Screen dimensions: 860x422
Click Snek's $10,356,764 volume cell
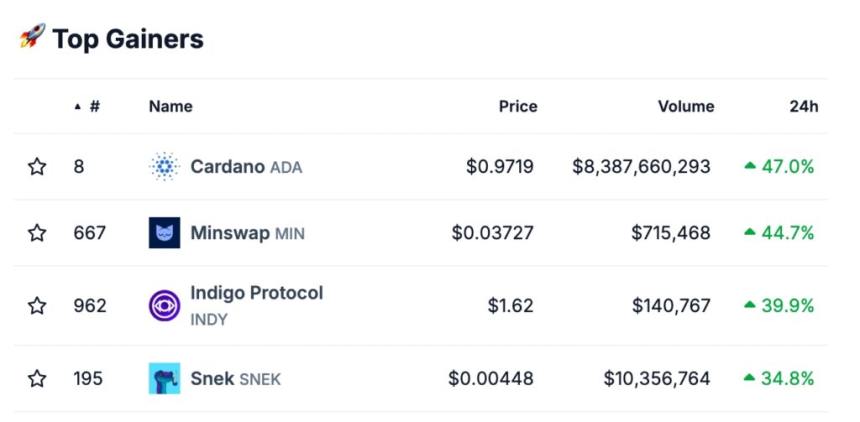coord(656,379)
